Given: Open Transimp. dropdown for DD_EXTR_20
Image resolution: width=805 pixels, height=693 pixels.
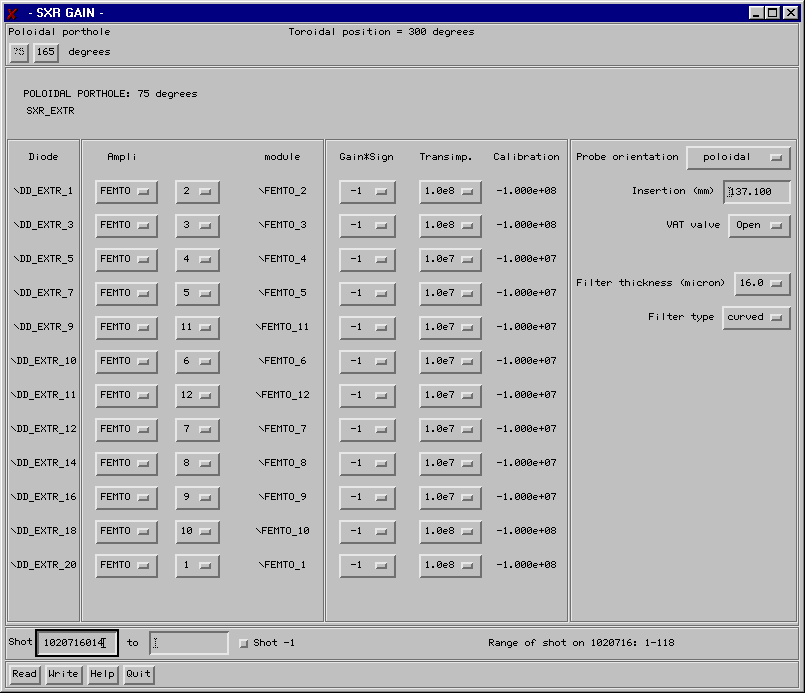Looking at the screenshot, I should click(450, 566).
